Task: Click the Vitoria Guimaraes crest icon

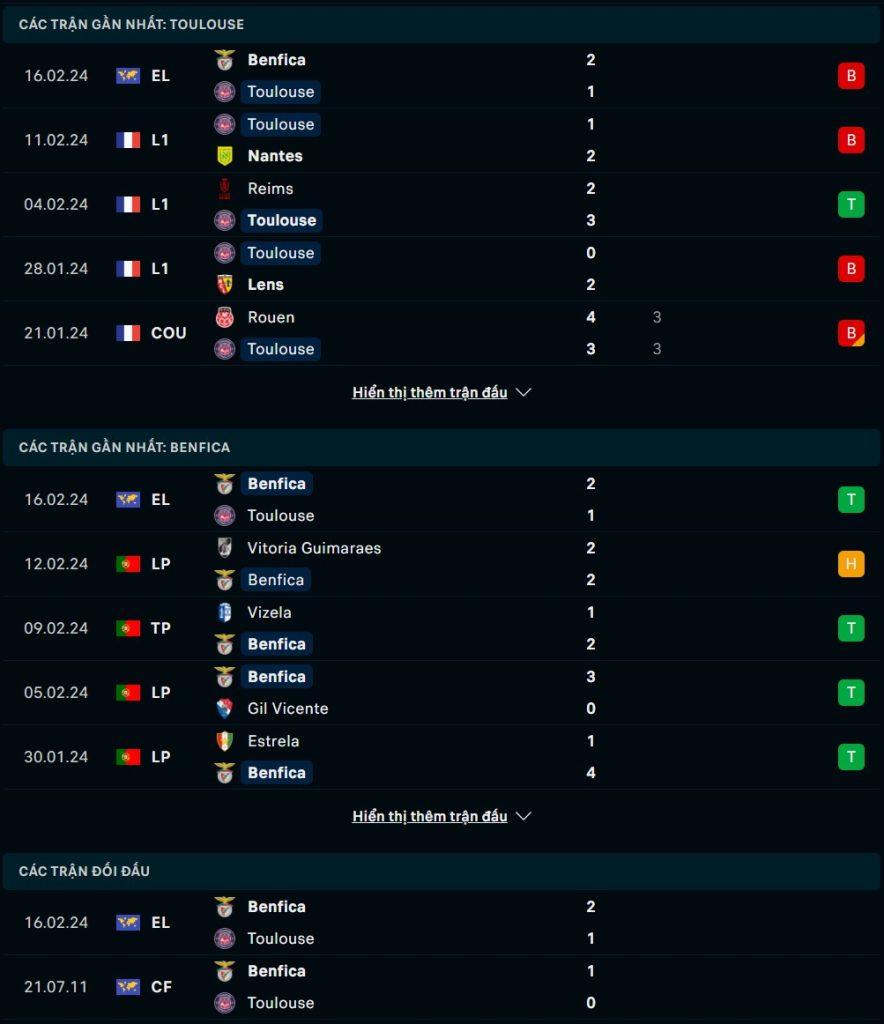Action: point(225,548)
